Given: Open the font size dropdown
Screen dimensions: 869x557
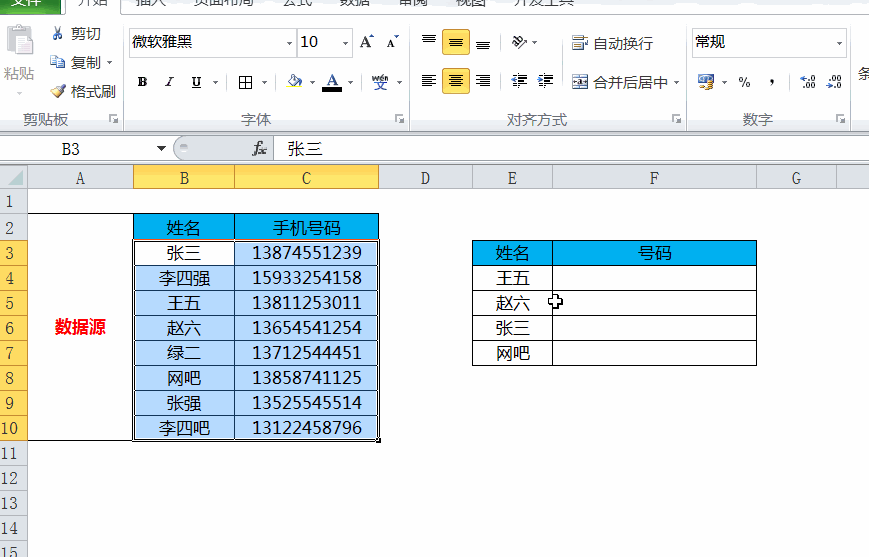Looking at the screenshot, I should (345, 43).
